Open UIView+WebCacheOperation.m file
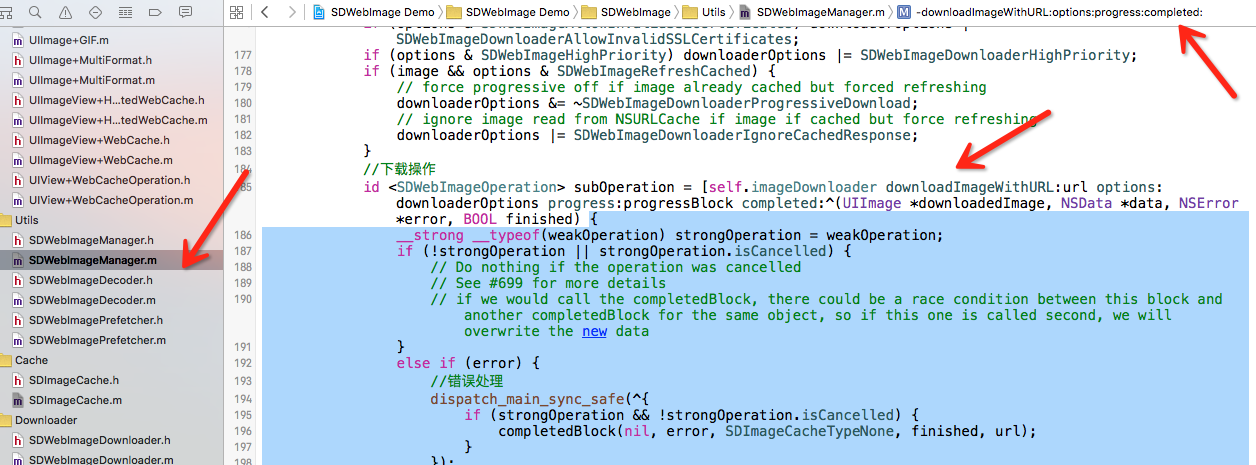This screenshot has height=465, width=1256. coord(110,200)
